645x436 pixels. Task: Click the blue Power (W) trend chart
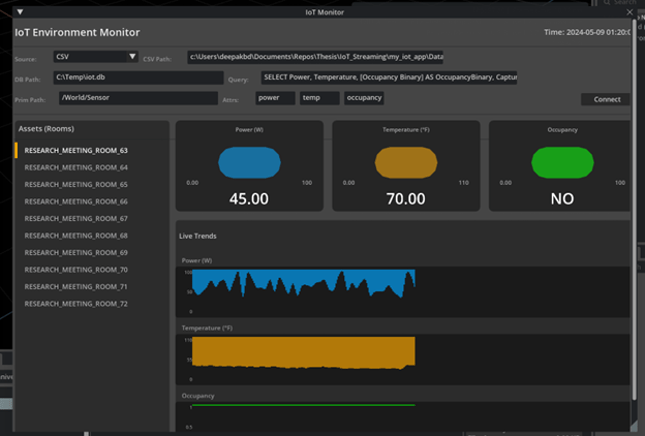click(304, 283)
